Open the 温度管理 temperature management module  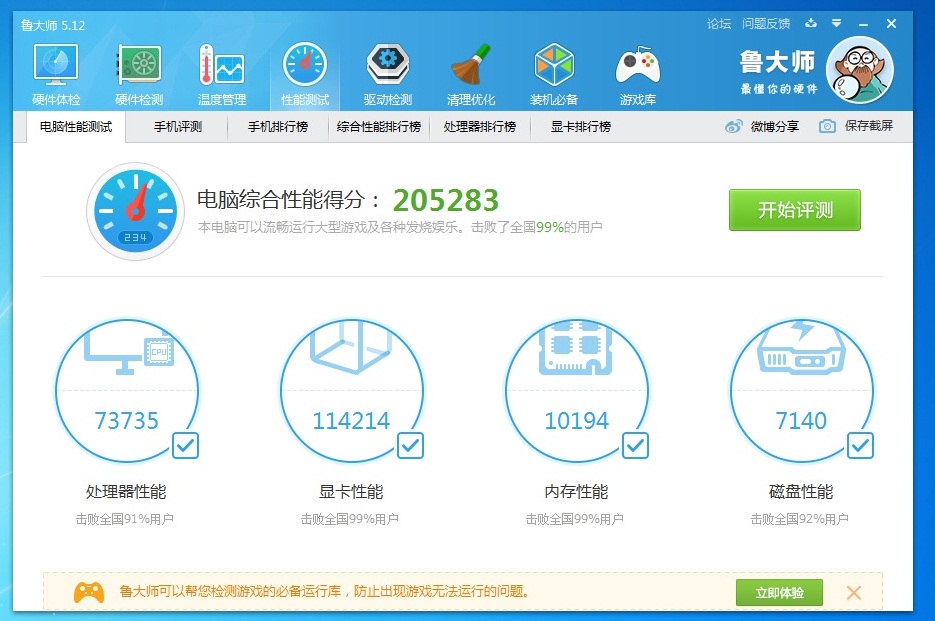pyautogui.click(x=222, y=74)
